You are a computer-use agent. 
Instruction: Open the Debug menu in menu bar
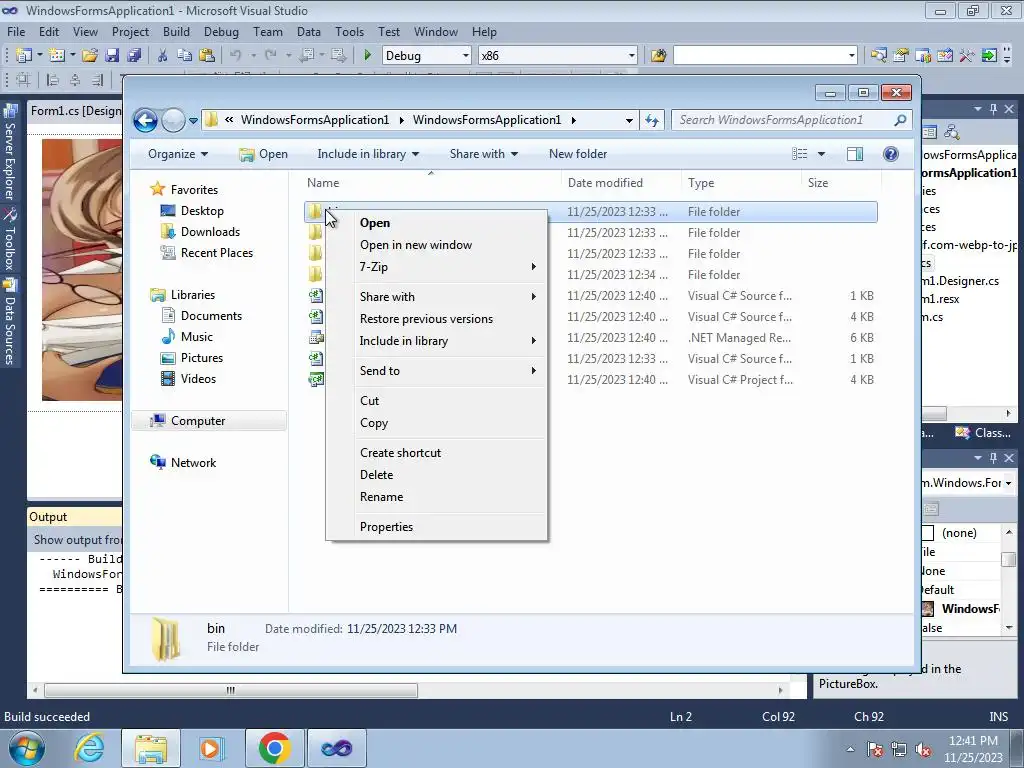pos(221,32)
